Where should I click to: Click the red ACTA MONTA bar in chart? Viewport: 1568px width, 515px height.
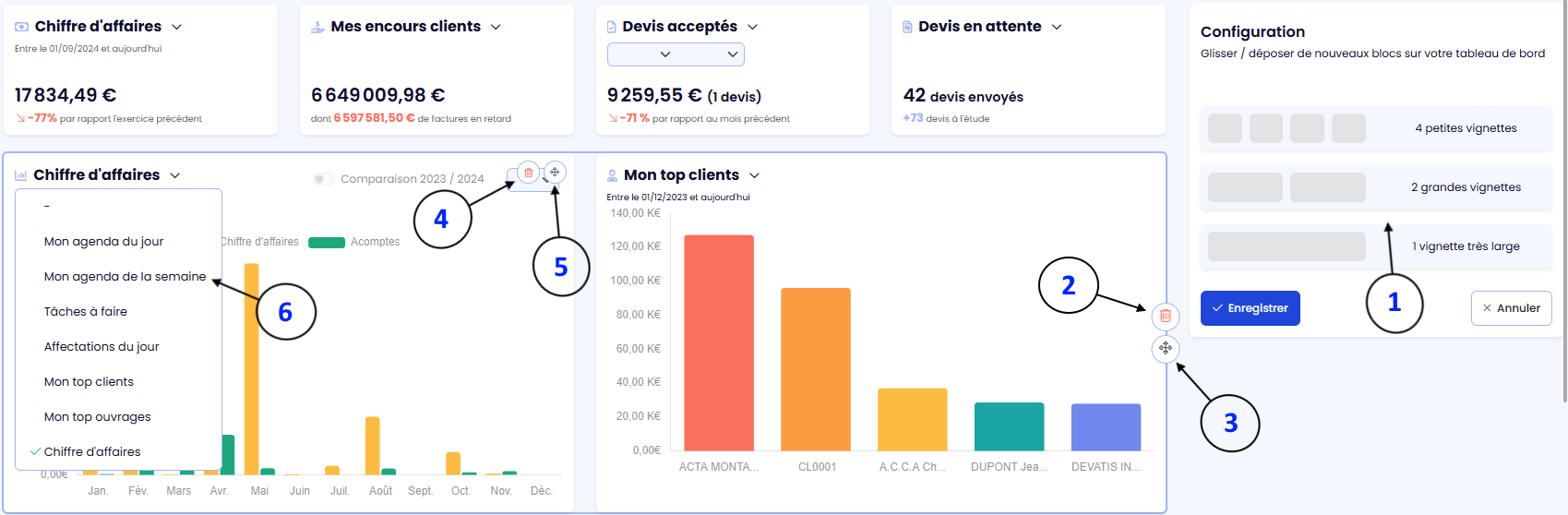point(718,341)
